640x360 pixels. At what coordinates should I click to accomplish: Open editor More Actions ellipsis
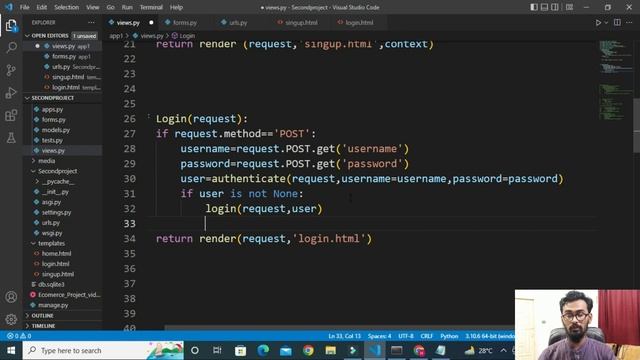tap(629, 22)
